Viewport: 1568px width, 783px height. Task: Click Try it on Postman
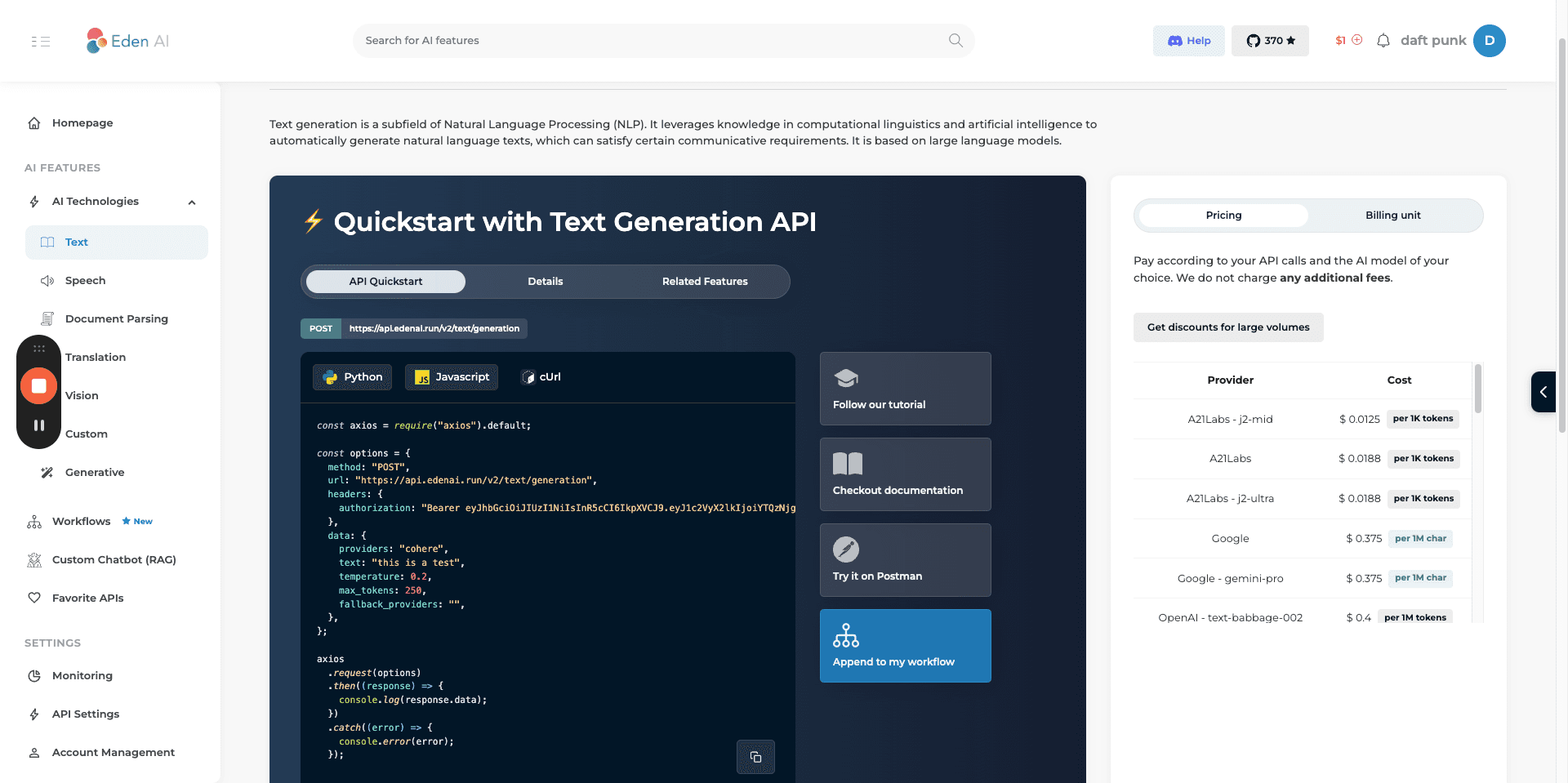click(906, 560)
